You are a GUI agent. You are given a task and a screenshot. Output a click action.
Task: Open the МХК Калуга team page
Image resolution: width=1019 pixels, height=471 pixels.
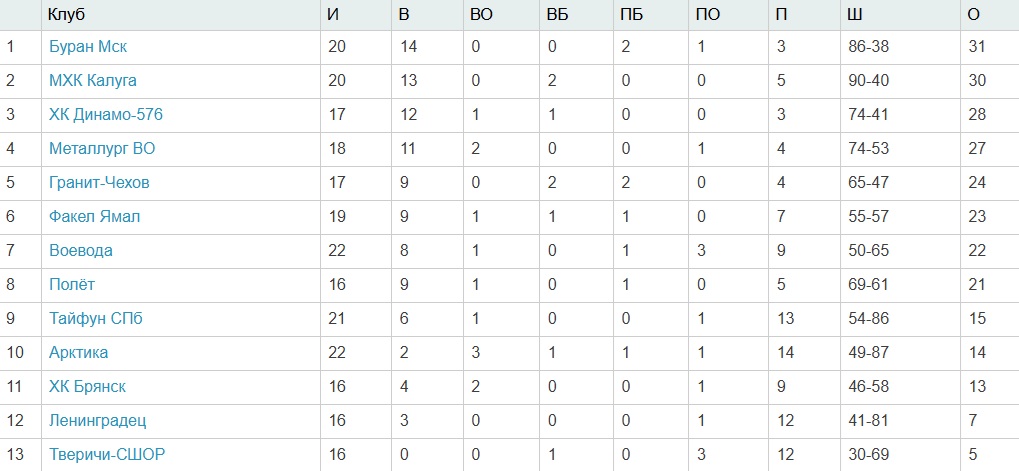(x=93, y=81)
